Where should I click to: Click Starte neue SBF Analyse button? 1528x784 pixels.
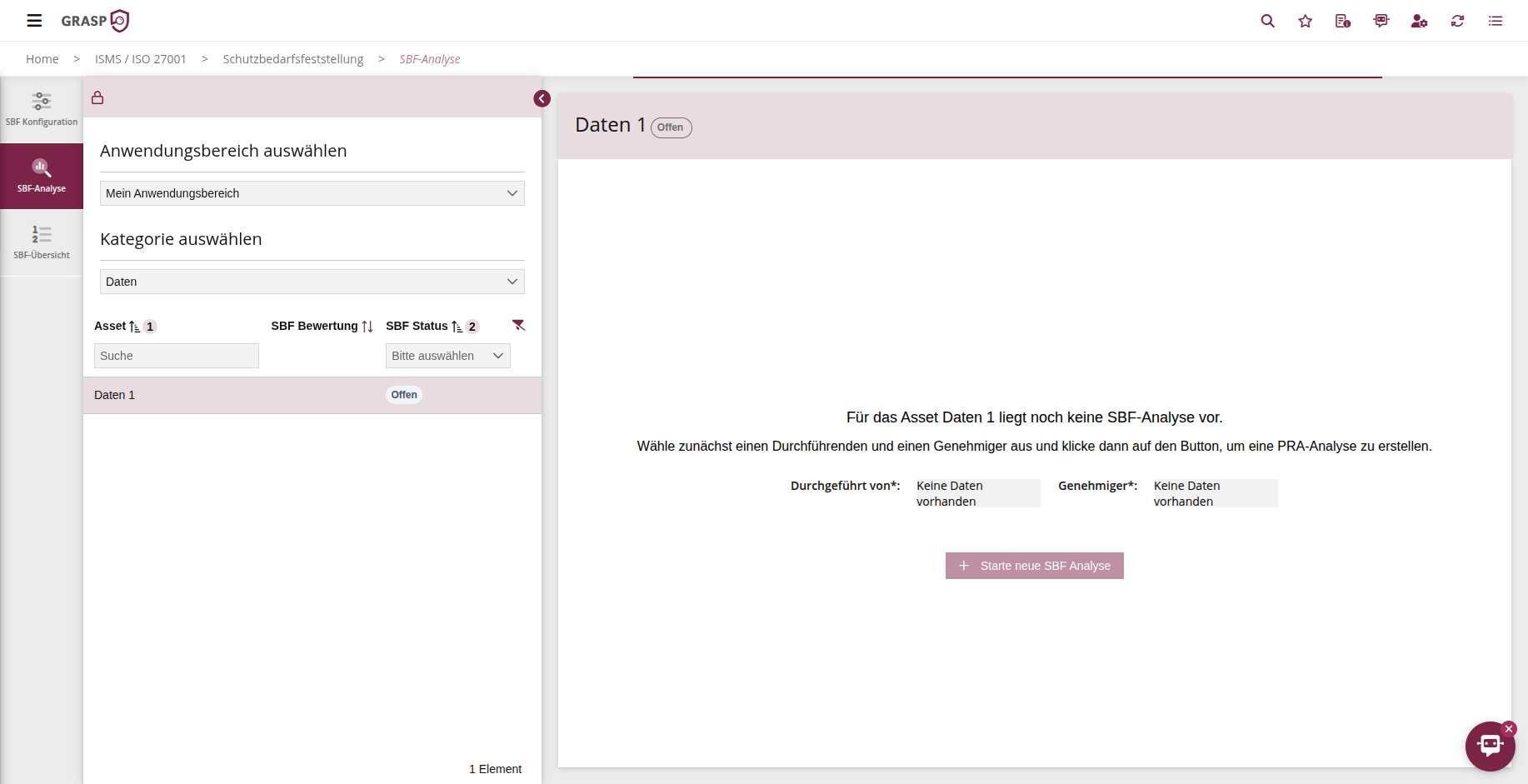(1034, 566)
